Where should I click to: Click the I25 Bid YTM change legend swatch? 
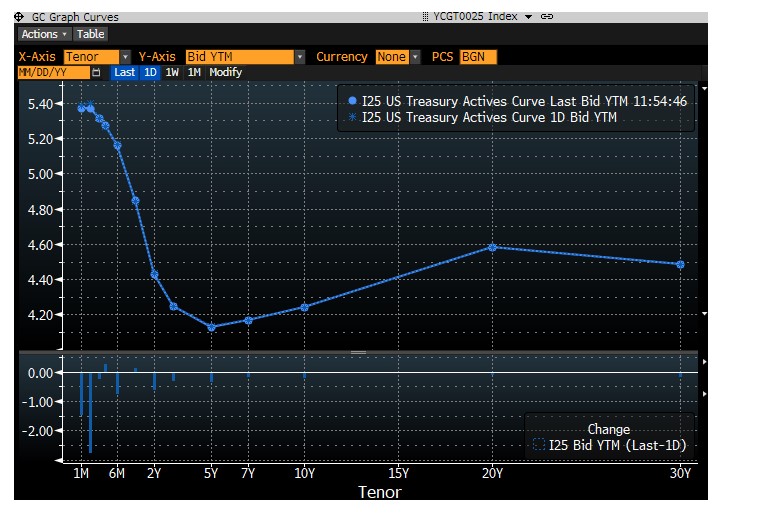click(x=538, y=445)
